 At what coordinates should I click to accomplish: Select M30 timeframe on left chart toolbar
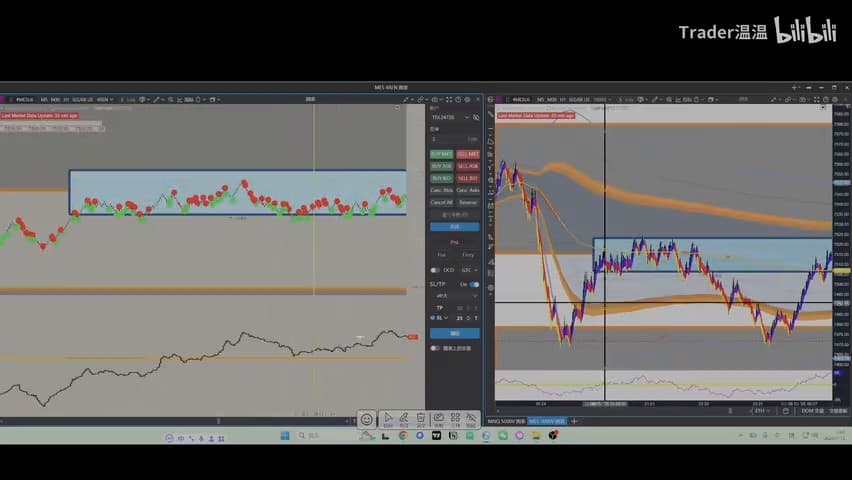55,100
